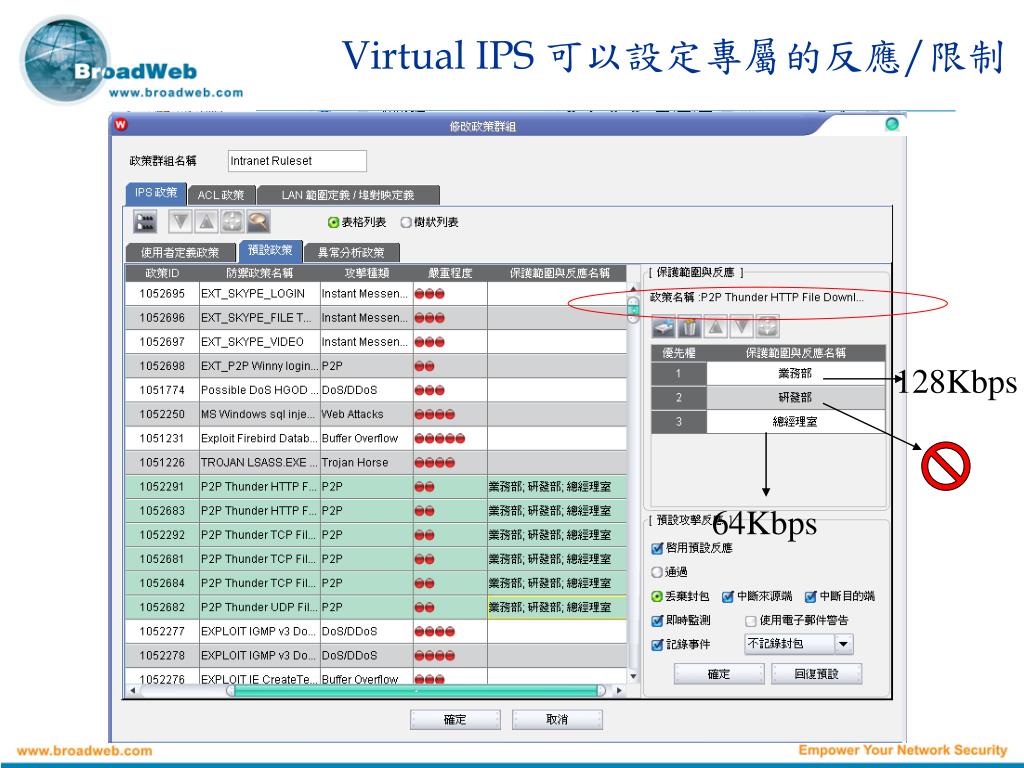
Task: Click the 政策ID column header
Action: pos(162,273)
